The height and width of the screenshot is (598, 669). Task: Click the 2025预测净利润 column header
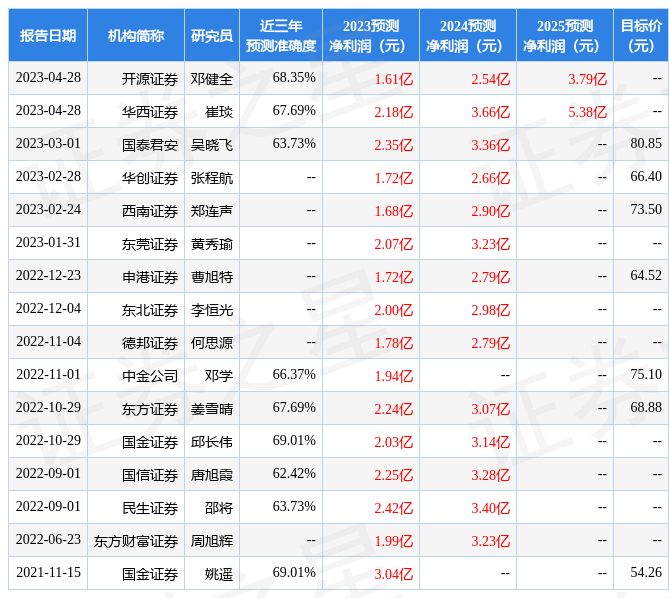coord(564,36)
